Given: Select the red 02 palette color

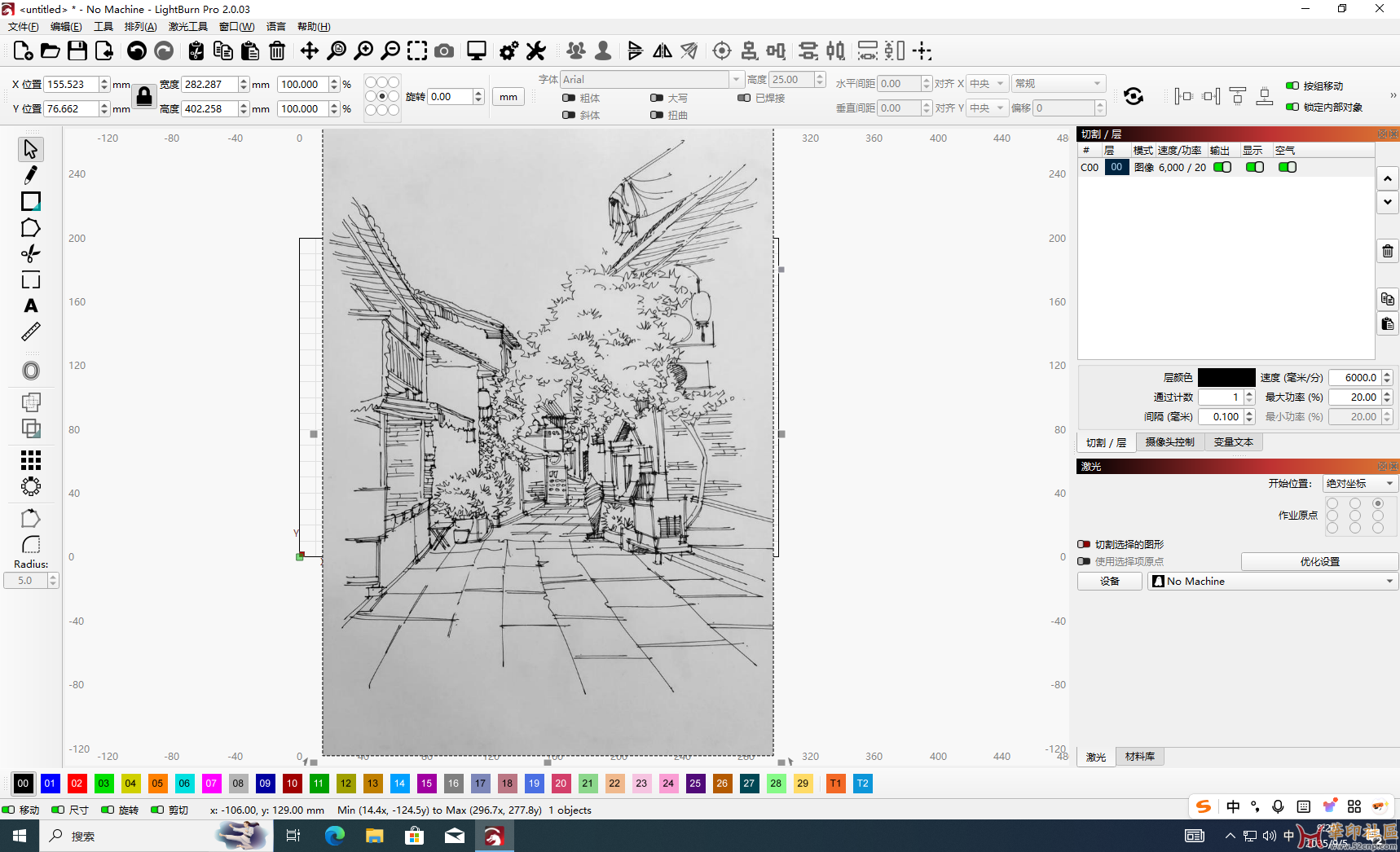Looking at the screenshot, I should pyautogui.click(x=77, y=783).
